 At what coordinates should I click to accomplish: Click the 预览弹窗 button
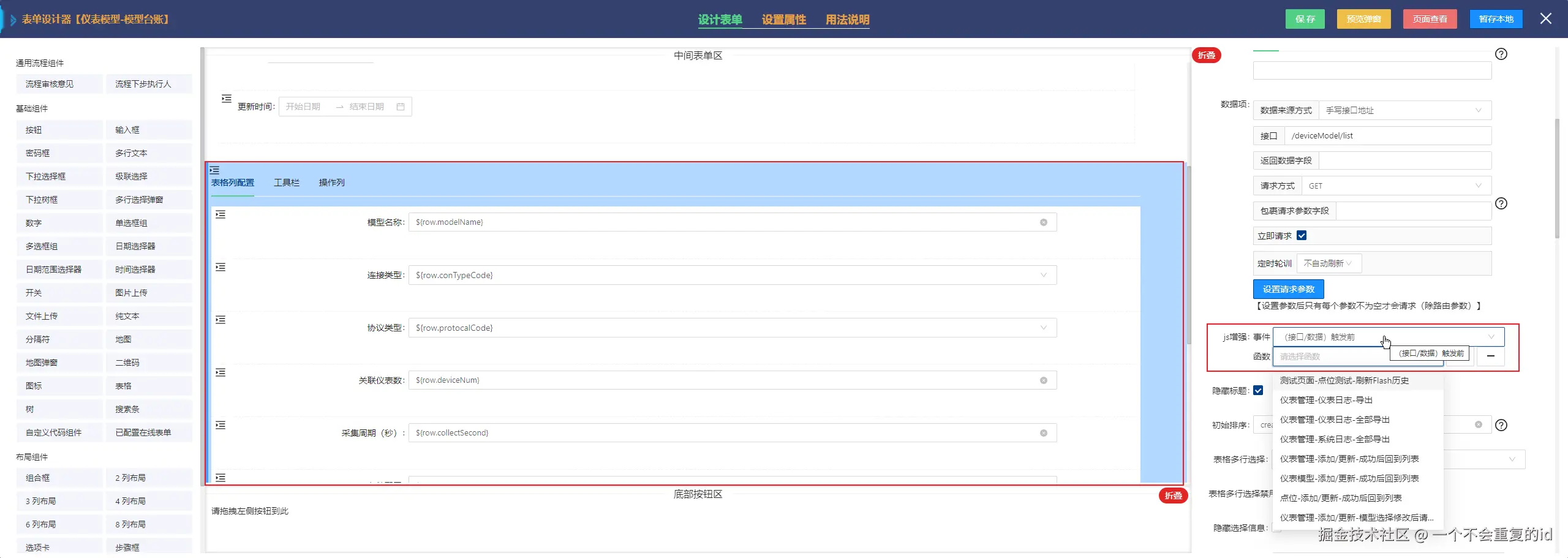point(1364,19)
